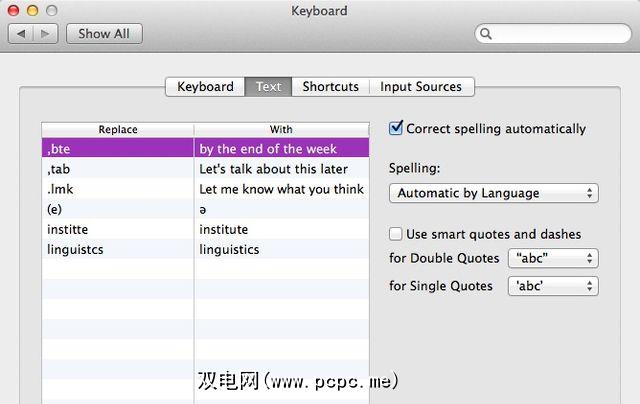Click inside the search field
This screenshot has width=640, height=404.
560,34
